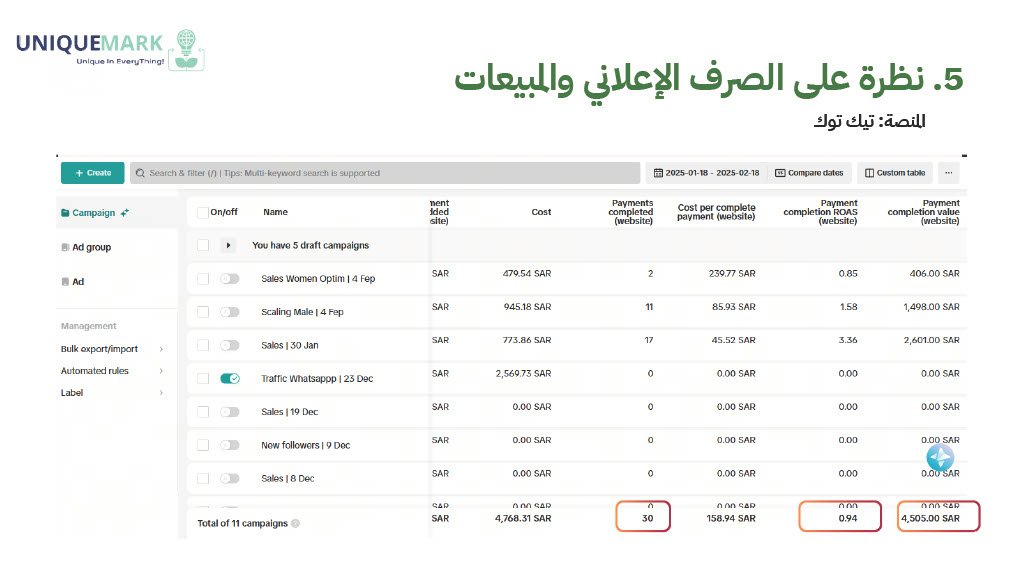The width and height of the screenshot is (1024, 577).
Task: Click the Name column header
Action: tap(276, 212)
